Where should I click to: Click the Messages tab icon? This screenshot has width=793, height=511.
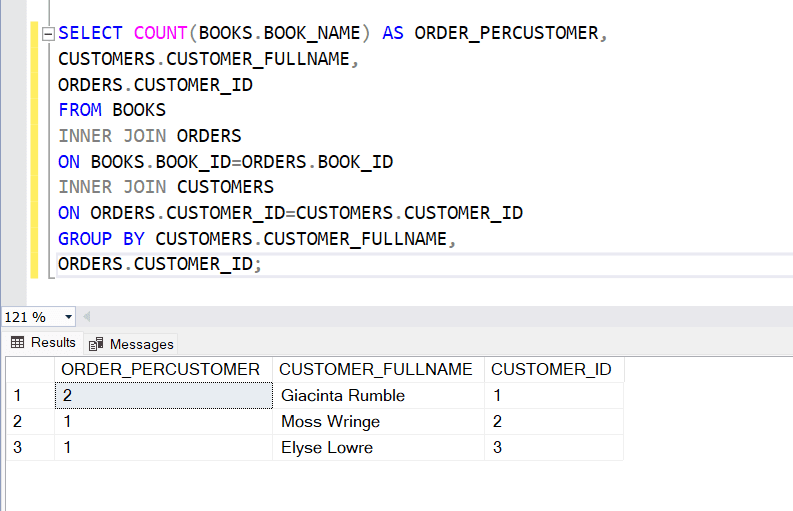coord(96,344)
